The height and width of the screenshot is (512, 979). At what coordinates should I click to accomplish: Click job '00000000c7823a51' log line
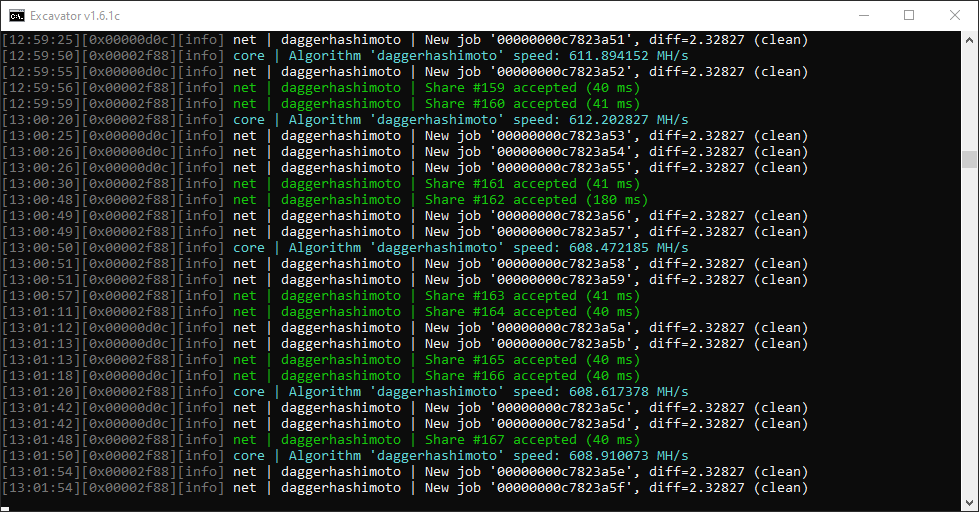click(x=405, y=40)
